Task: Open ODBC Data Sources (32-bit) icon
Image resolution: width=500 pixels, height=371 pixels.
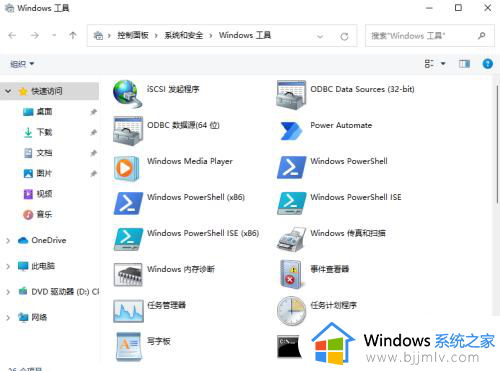Action: click(291, 95)
